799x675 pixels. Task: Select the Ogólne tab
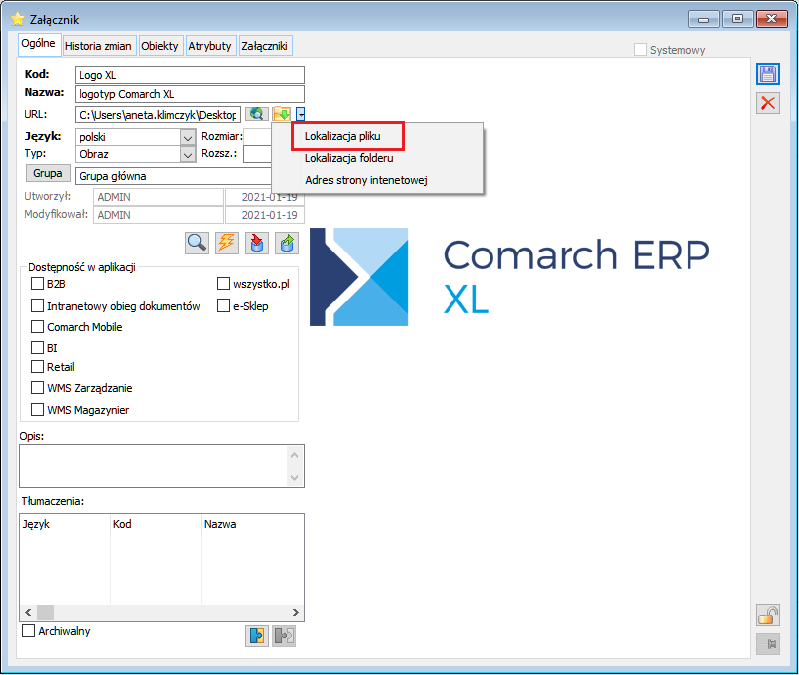[x=39, y=44]
